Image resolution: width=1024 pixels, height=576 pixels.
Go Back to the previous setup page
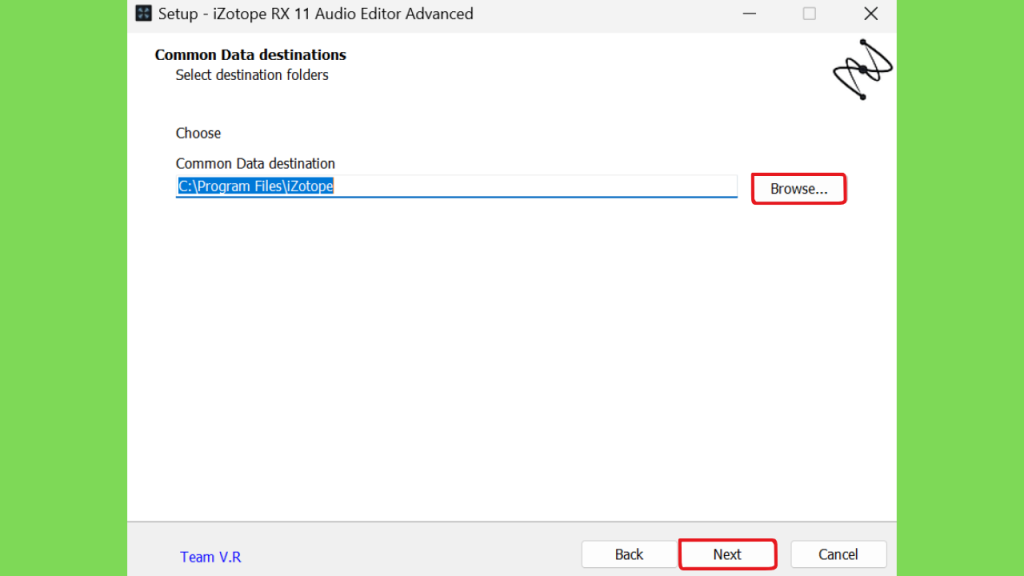click(629, 554)
